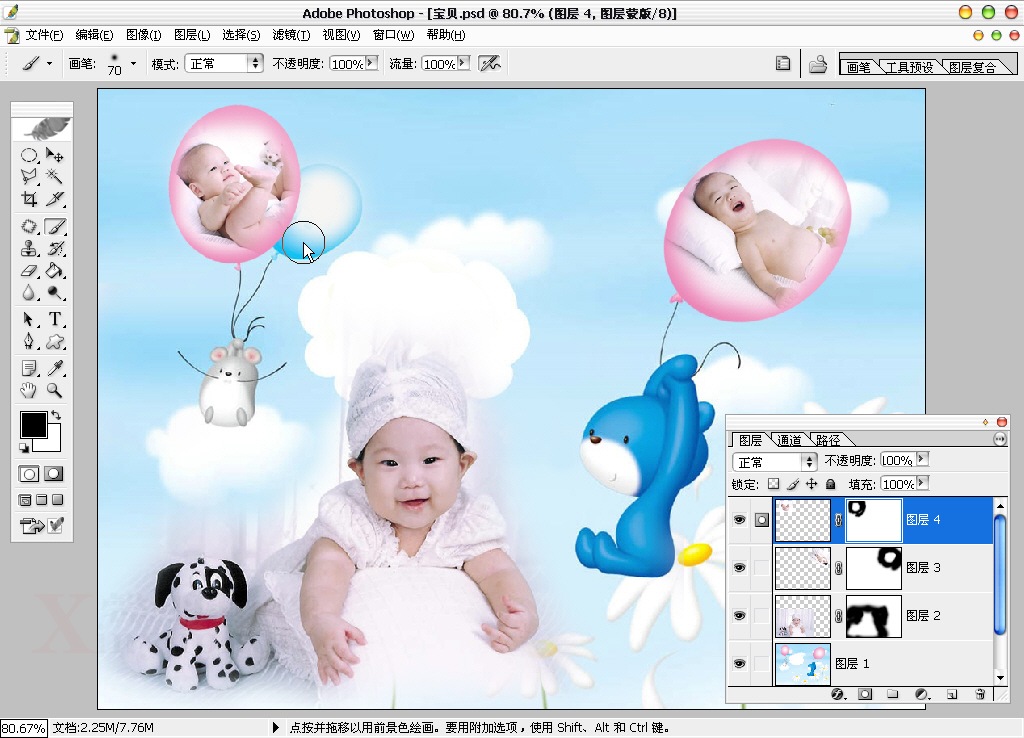The width and height of the screenshot is (1024, 738).
Task: Select the Hand tool
Action: [x=29, y=391]
